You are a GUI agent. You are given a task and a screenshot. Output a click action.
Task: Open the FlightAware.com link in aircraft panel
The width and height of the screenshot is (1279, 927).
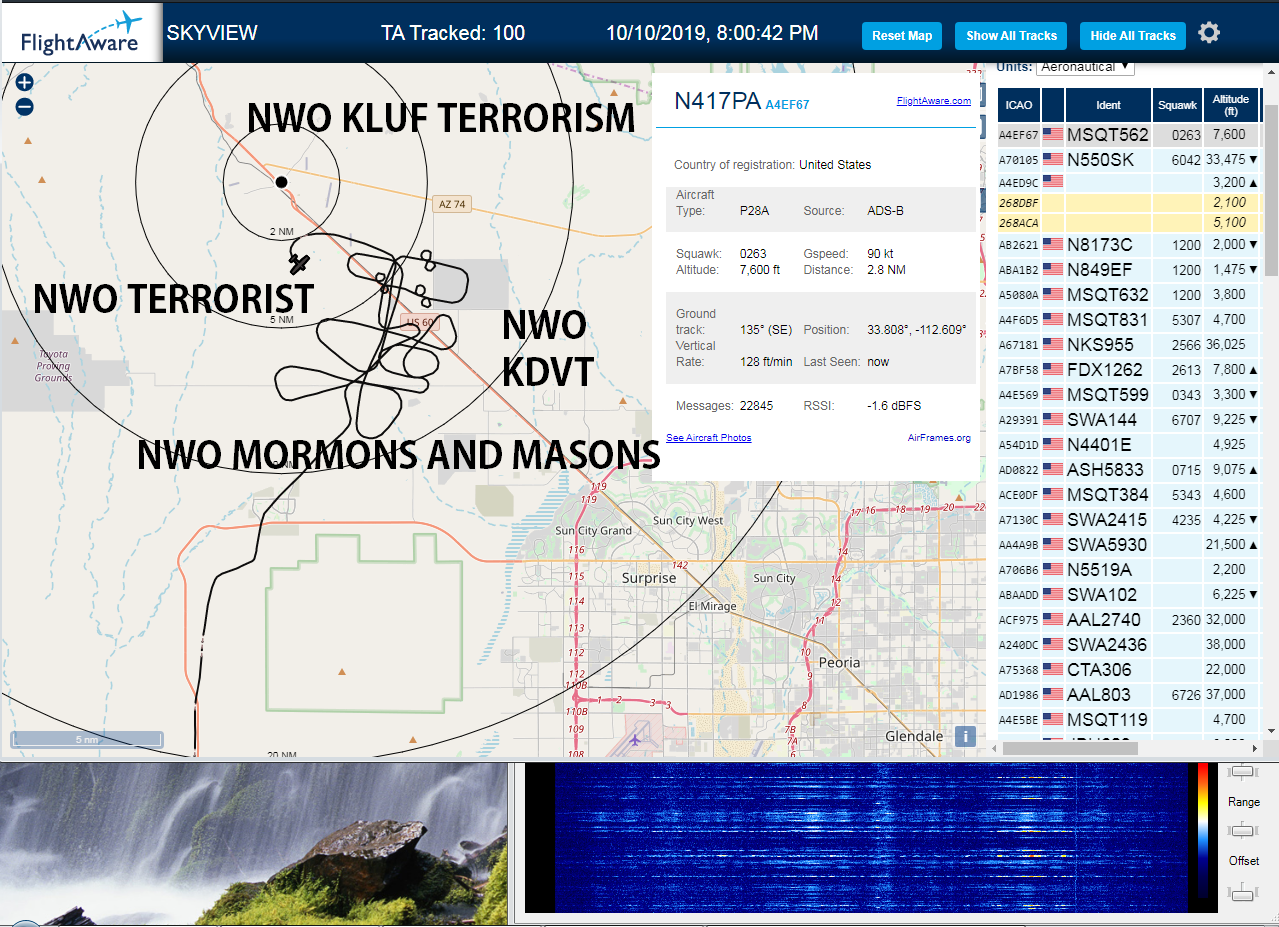coord(933,101)
